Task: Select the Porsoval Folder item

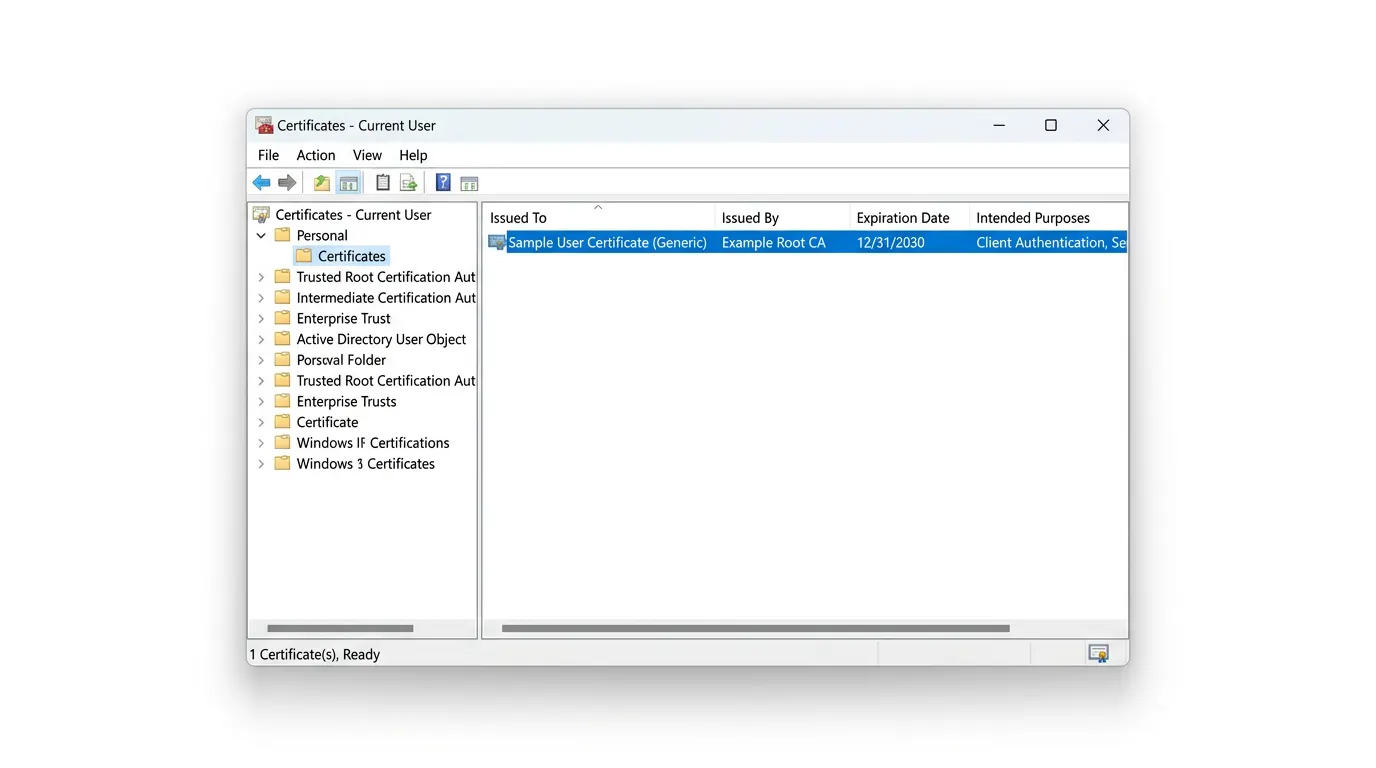Action: click(x=341, y=360)
